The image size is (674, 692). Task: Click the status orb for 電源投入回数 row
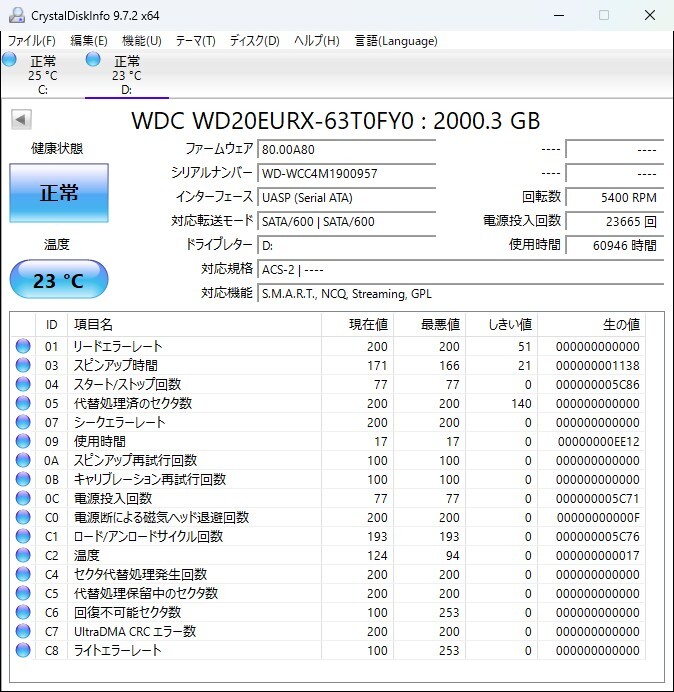[23, 498]
